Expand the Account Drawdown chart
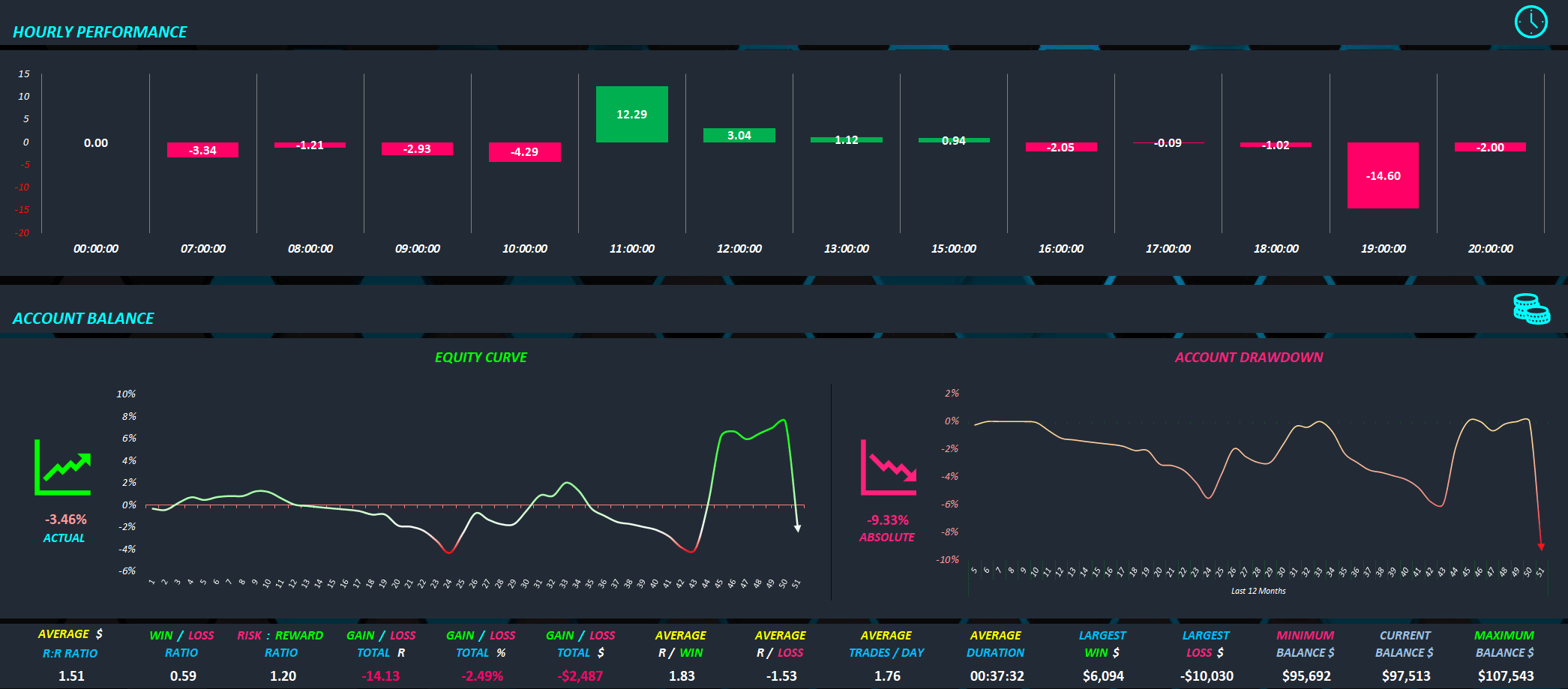The height and width of the screenshot is (689, 1568). pos(1249,358)
